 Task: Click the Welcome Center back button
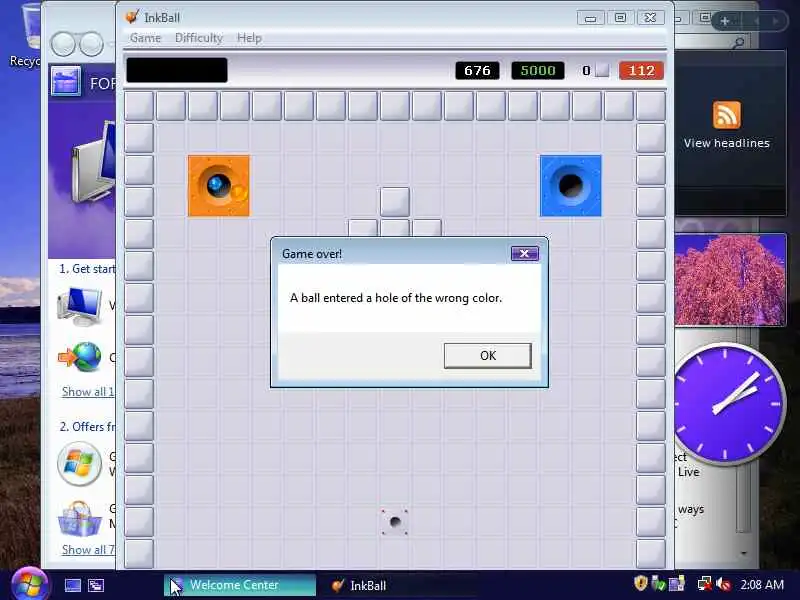pyautogui.click(x=63, y=44)
